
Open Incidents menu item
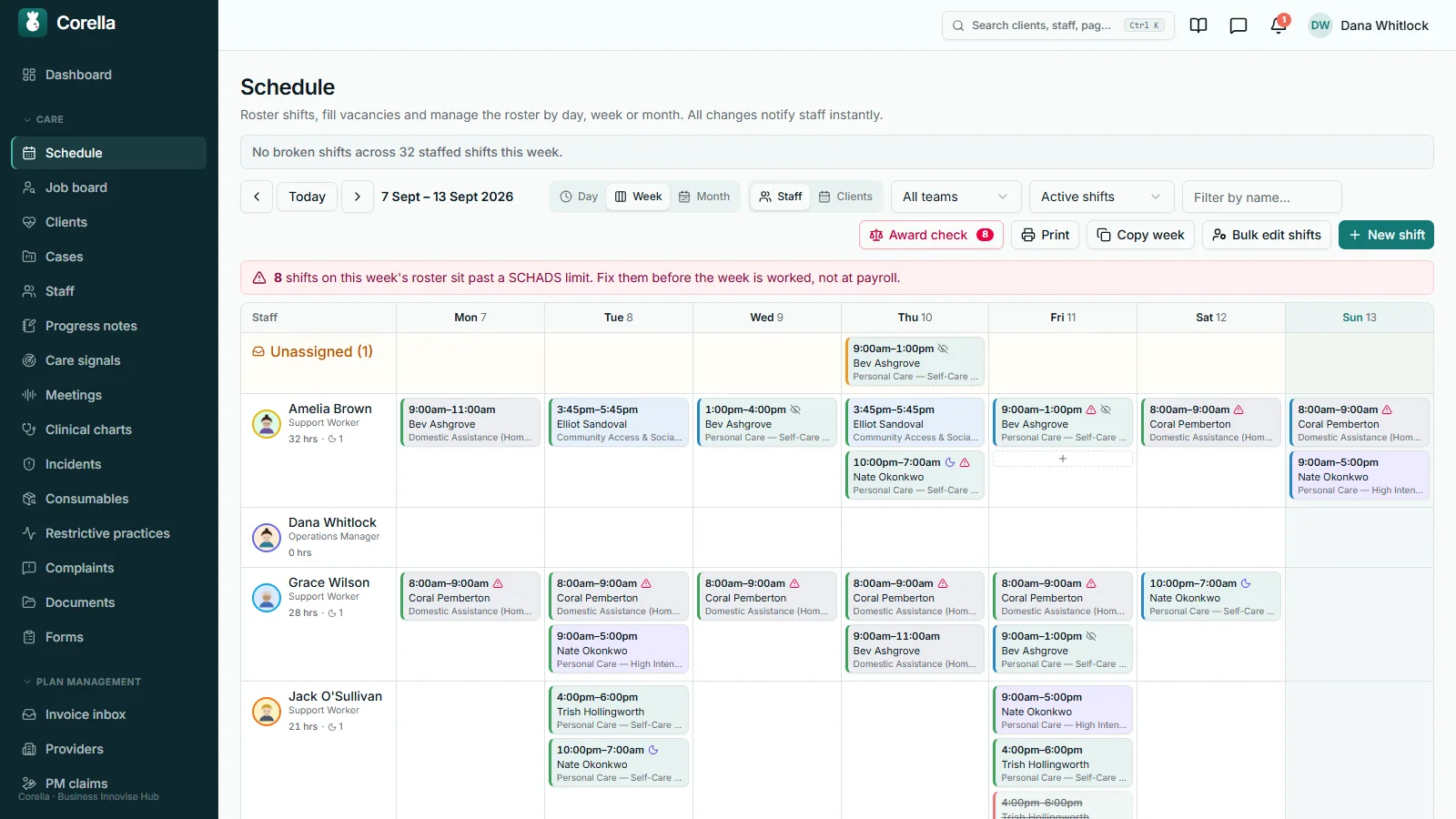(x=109, y=464)
